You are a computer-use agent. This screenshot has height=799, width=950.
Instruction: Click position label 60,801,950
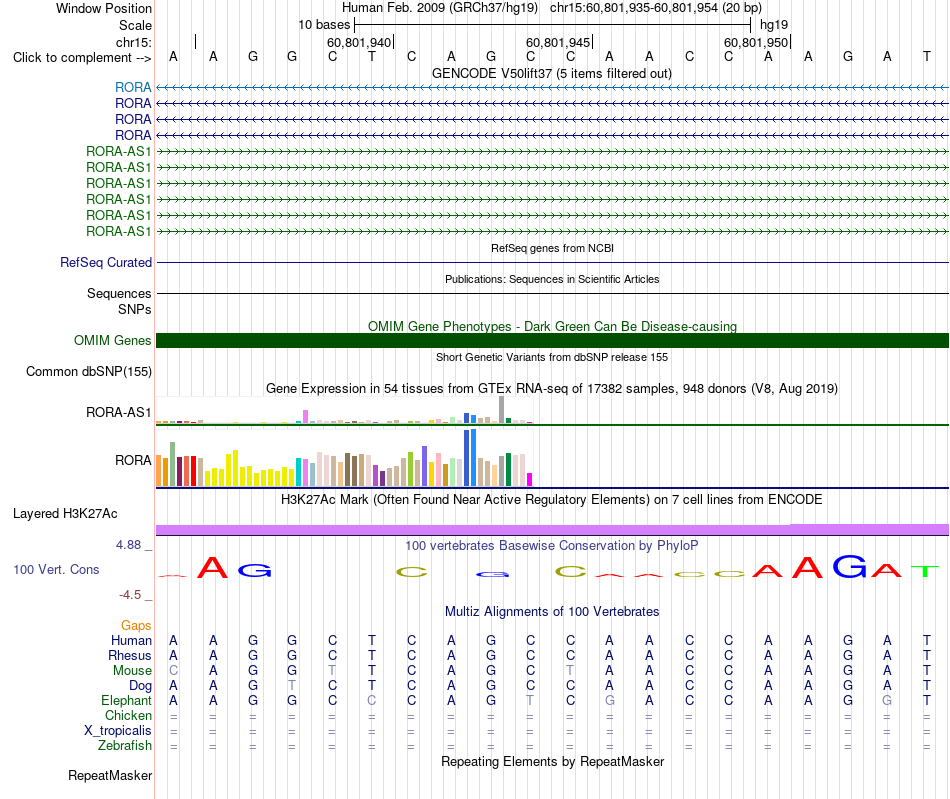pos(756,42)
